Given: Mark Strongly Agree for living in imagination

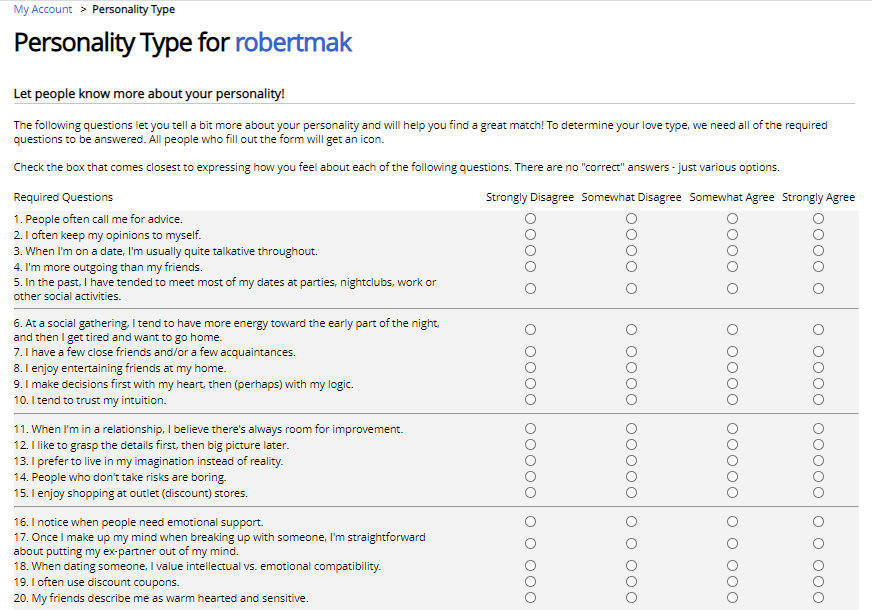Looking at the screenshot, I should click(x=818, y=461).
